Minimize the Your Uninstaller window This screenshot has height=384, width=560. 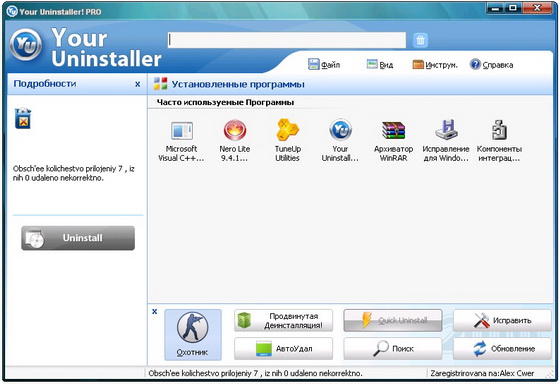(496, 8)
